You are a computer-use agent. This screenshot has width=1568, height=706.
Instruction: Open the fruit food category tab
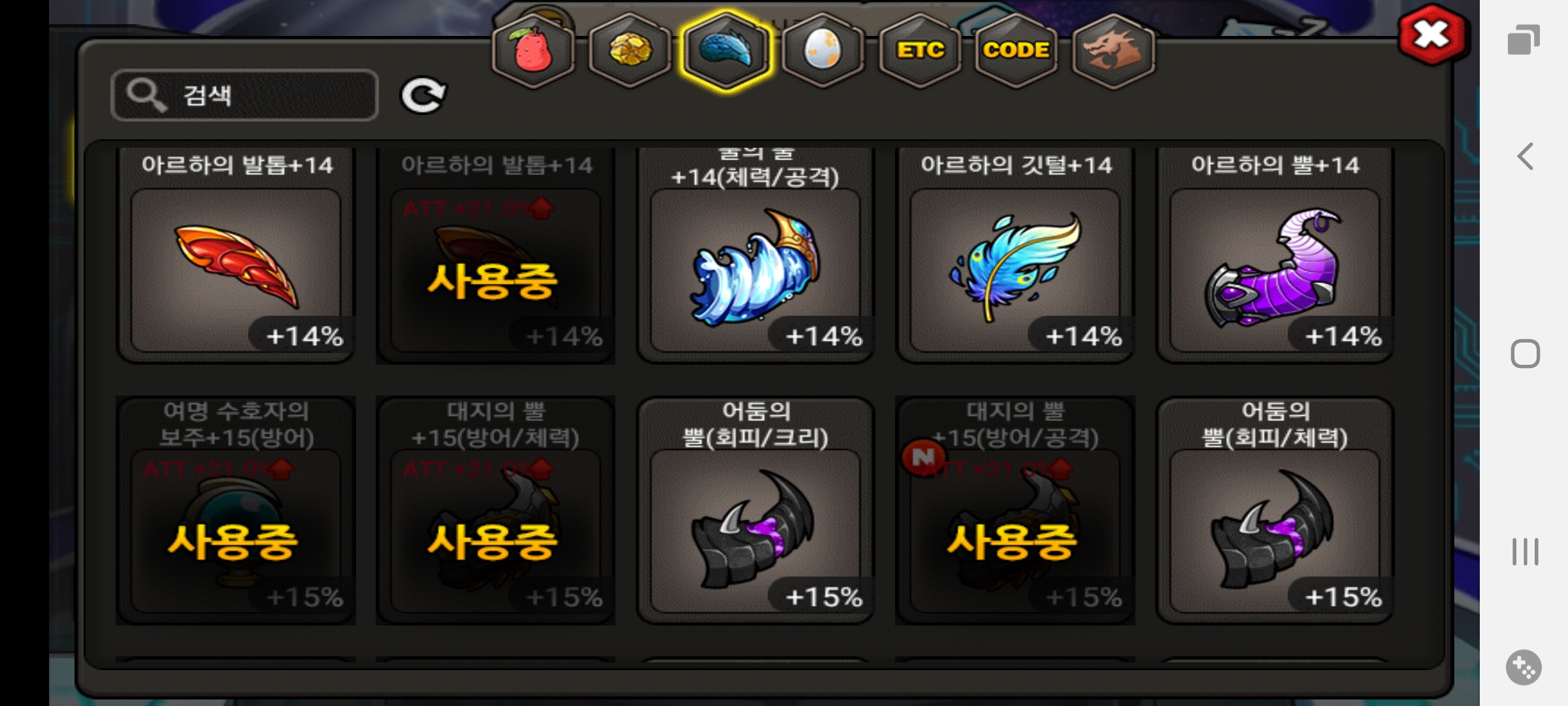(x=533, y=51)
